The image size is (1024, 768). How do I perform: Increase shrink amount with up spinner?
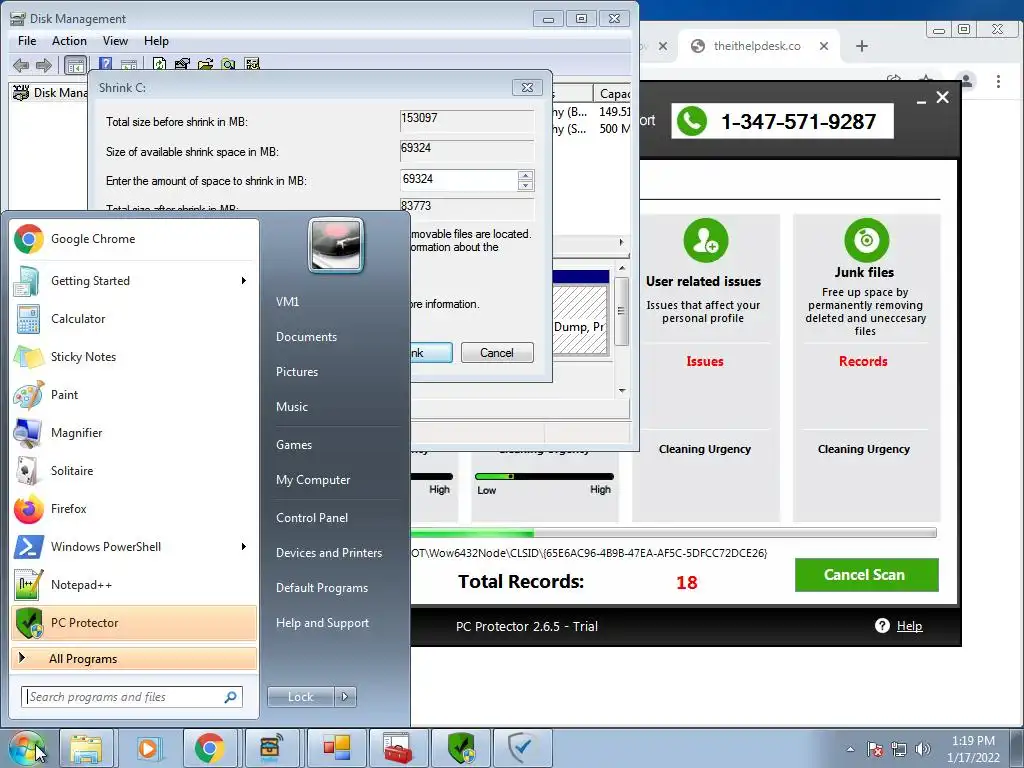click(x=525, y=175)
